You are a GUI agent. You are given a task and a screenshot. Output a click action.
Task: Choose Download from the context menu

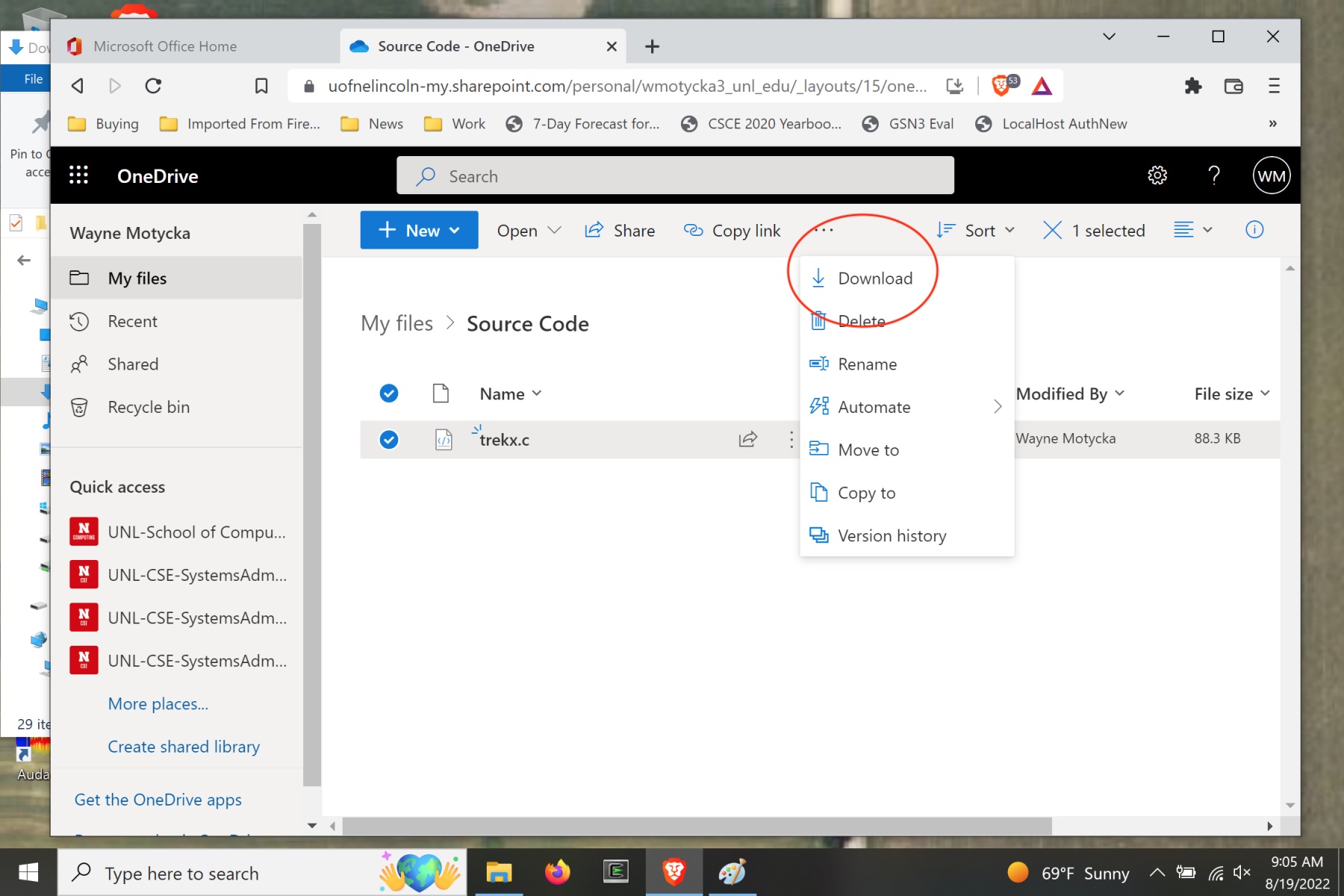pos(874,279)
